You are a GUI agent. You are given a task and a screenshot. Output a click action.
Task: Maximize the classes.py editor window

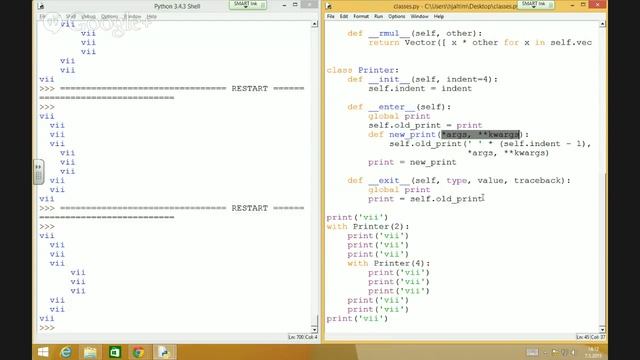pos(583,5)
